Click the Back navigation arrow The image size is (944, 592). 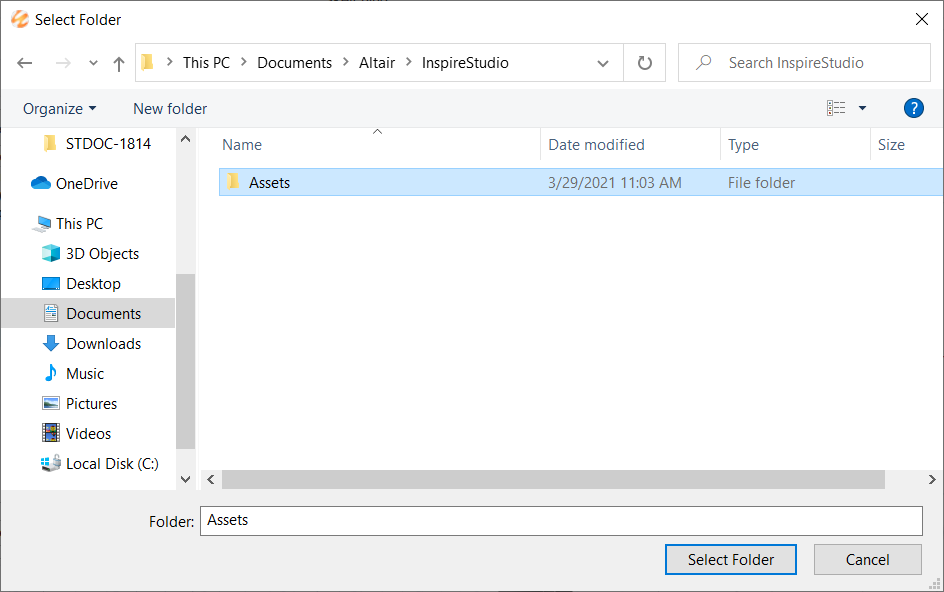[25, 63]
